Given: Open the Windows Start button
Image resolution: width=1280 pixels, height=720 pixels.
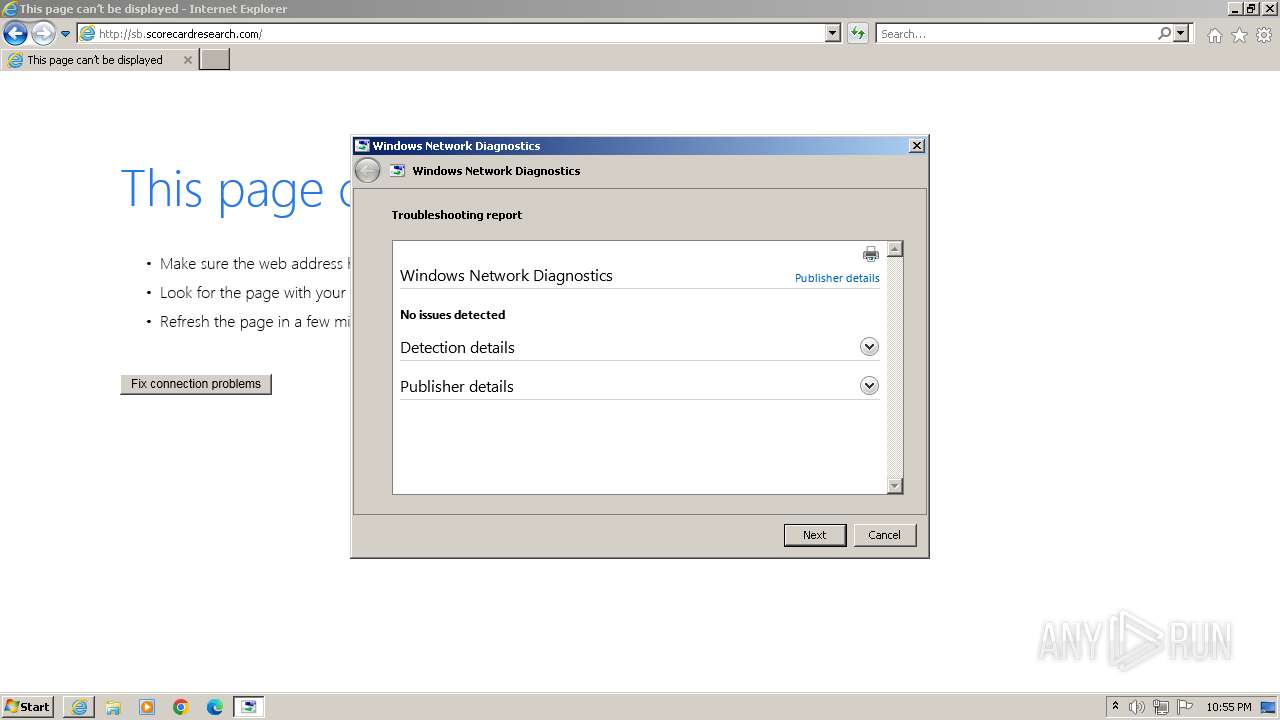Looking at the screenshot, I should tap(28, 707).
